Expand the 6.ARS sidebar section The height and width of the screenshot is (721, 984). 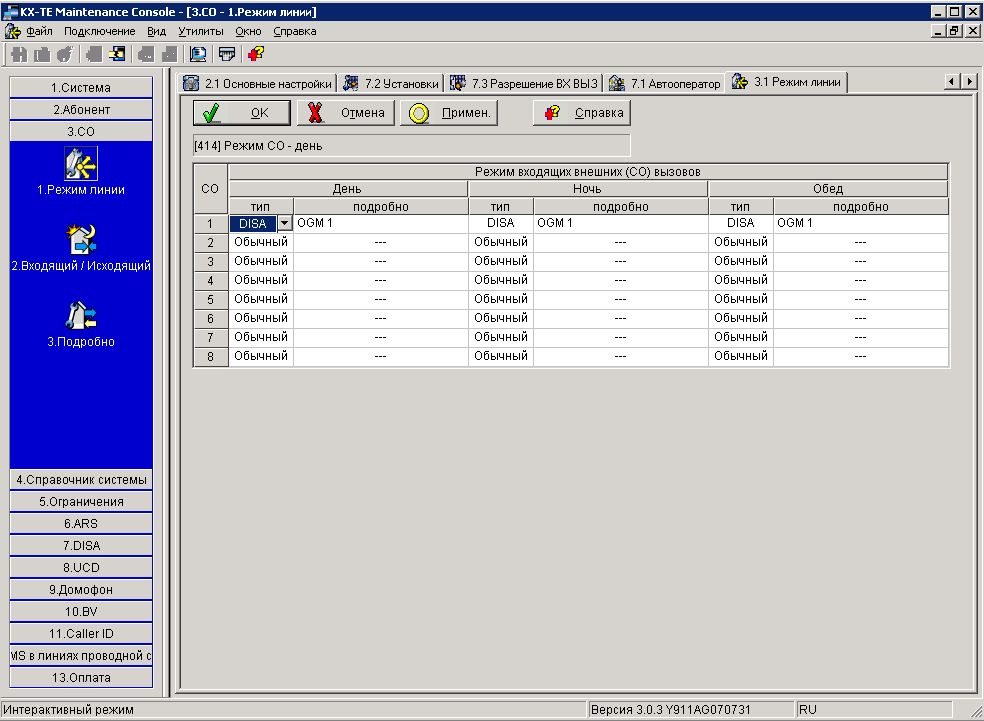click(81, 524)
